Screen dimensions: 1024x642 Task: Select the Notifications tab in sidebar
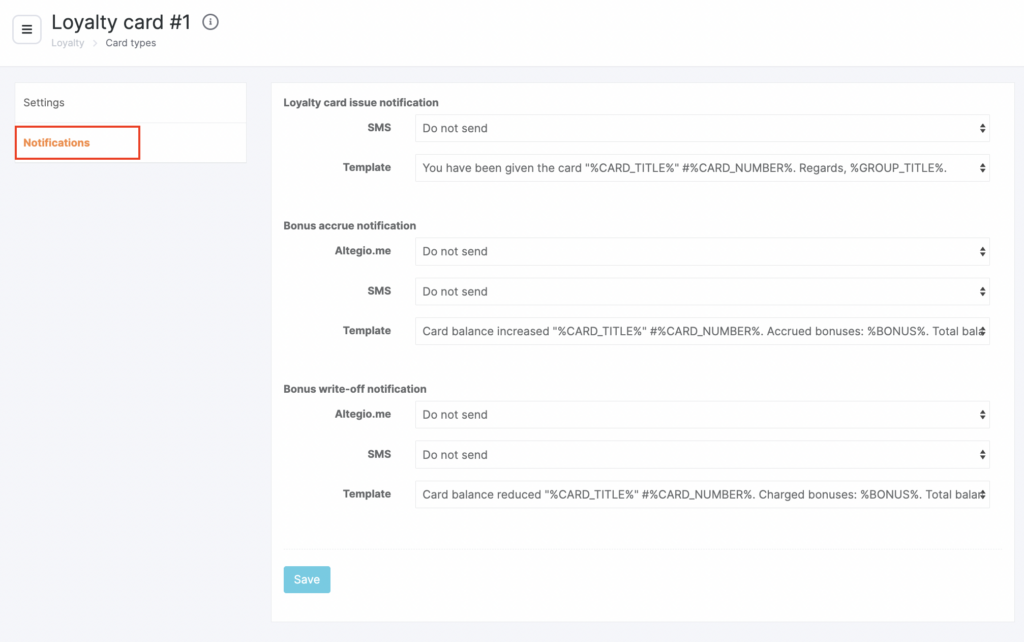point(77,143)
